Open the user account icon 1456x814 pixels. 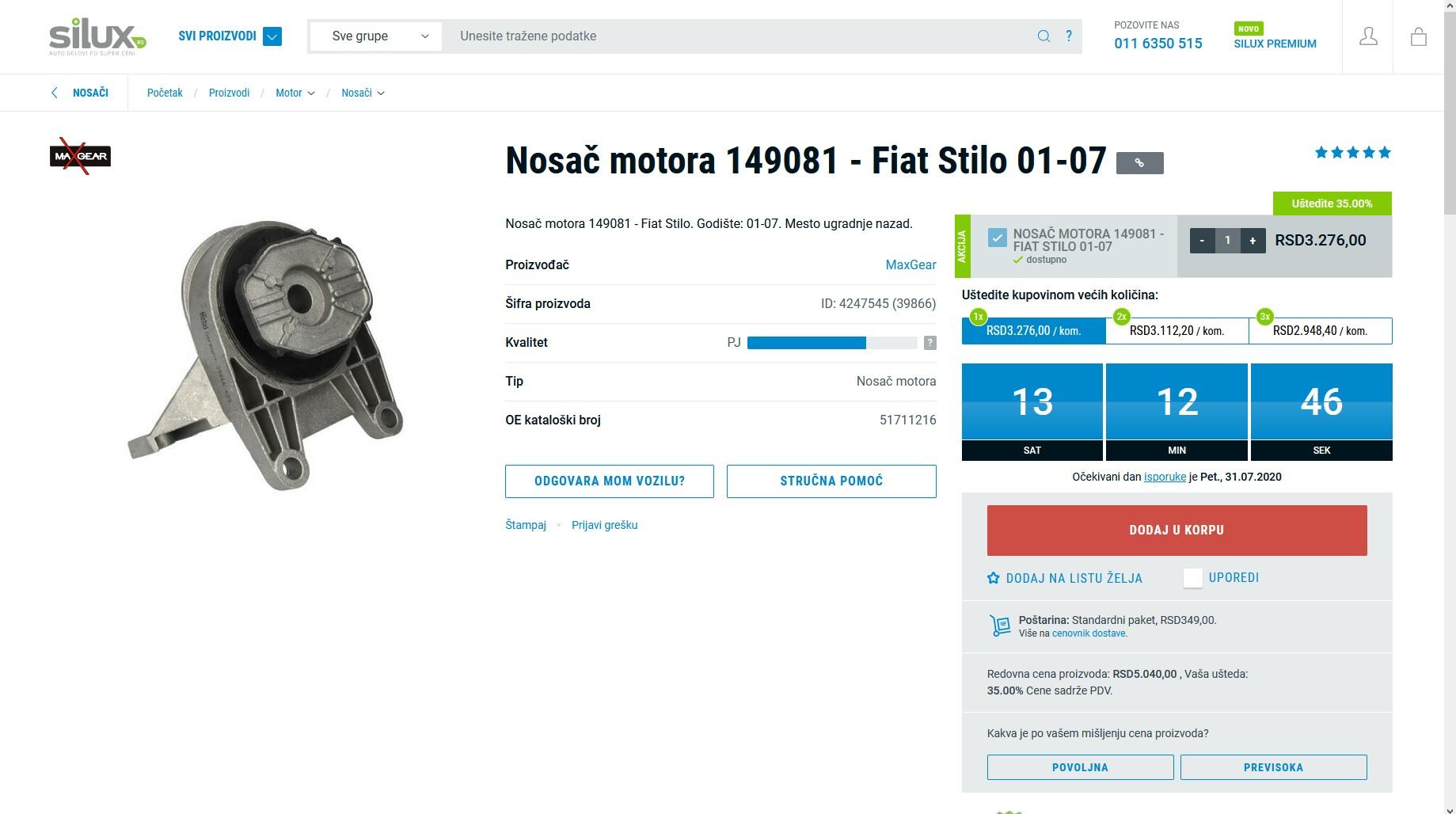(x=1368, y=36)
